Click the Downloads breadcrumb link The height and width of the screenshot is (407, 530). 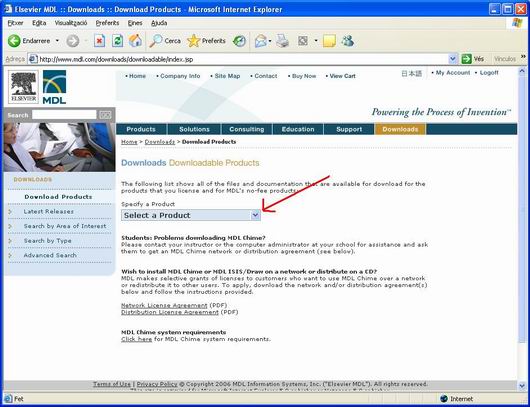160,142
